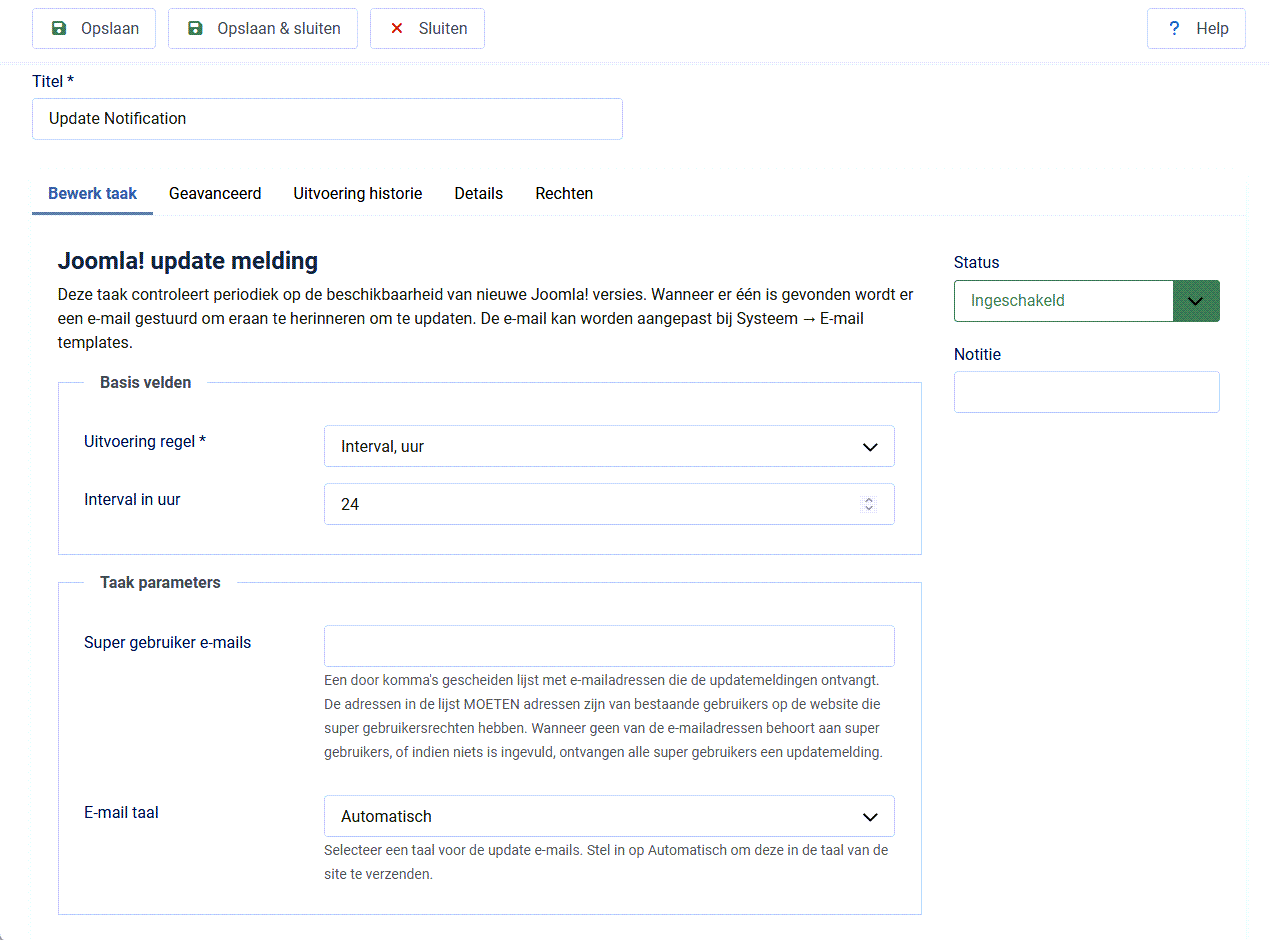Click the Opslaan save button
The image size is (1270, 940).
coord(94,28)
